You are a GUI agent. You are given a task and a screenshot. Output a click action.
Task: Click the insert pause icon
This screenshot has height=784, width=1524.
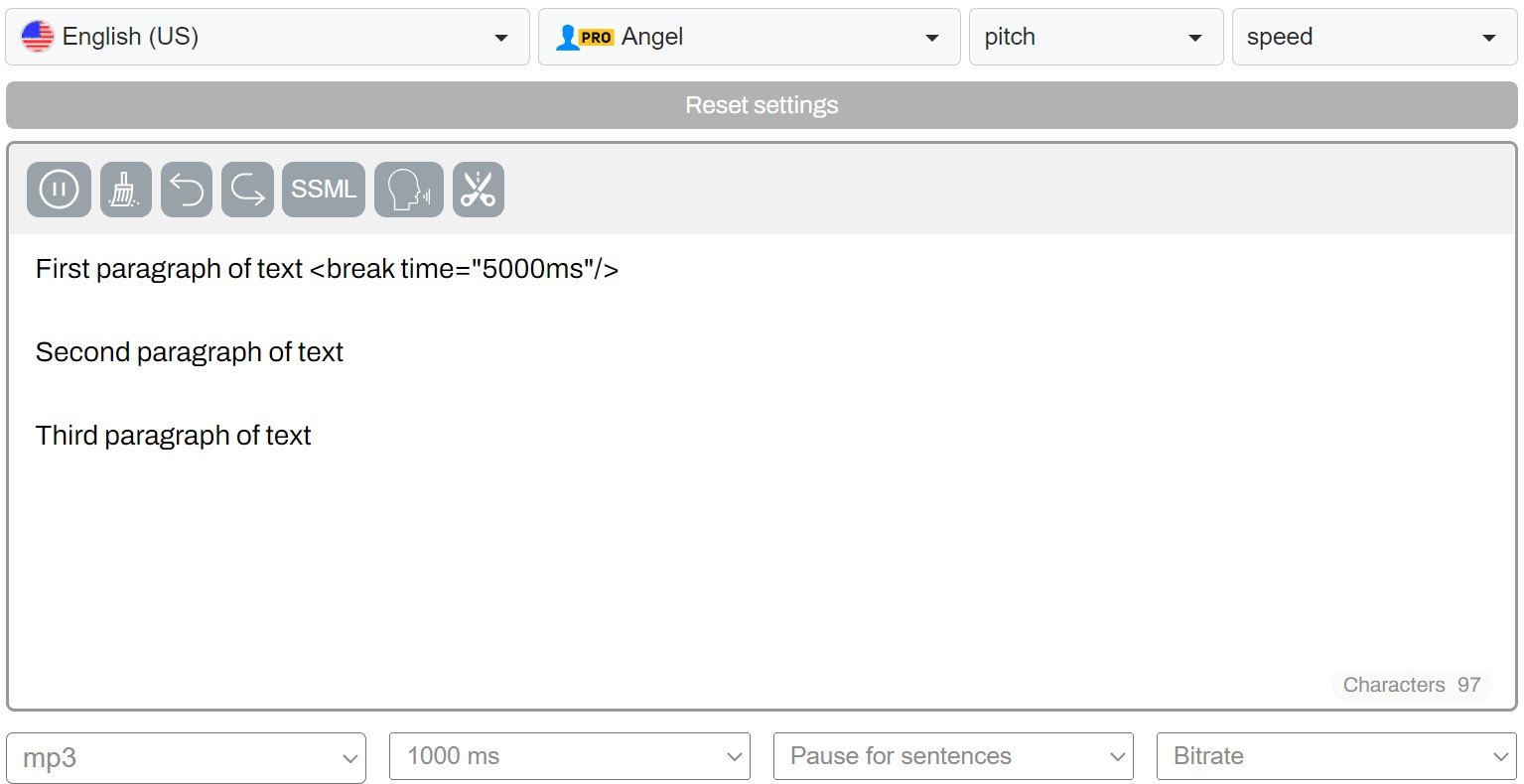[x=59, y=190]
